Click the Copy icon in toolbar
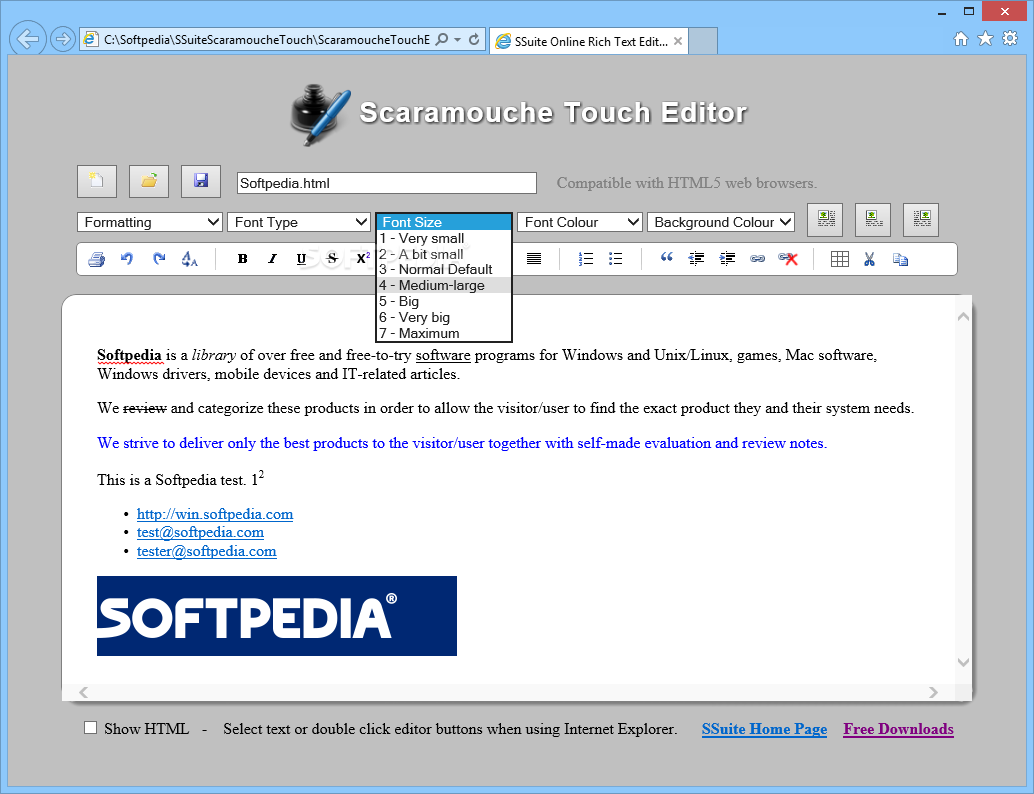Image resolution: width=1034 pixels, height=794 pixels. pyautogui.click(x=901, y=259)
